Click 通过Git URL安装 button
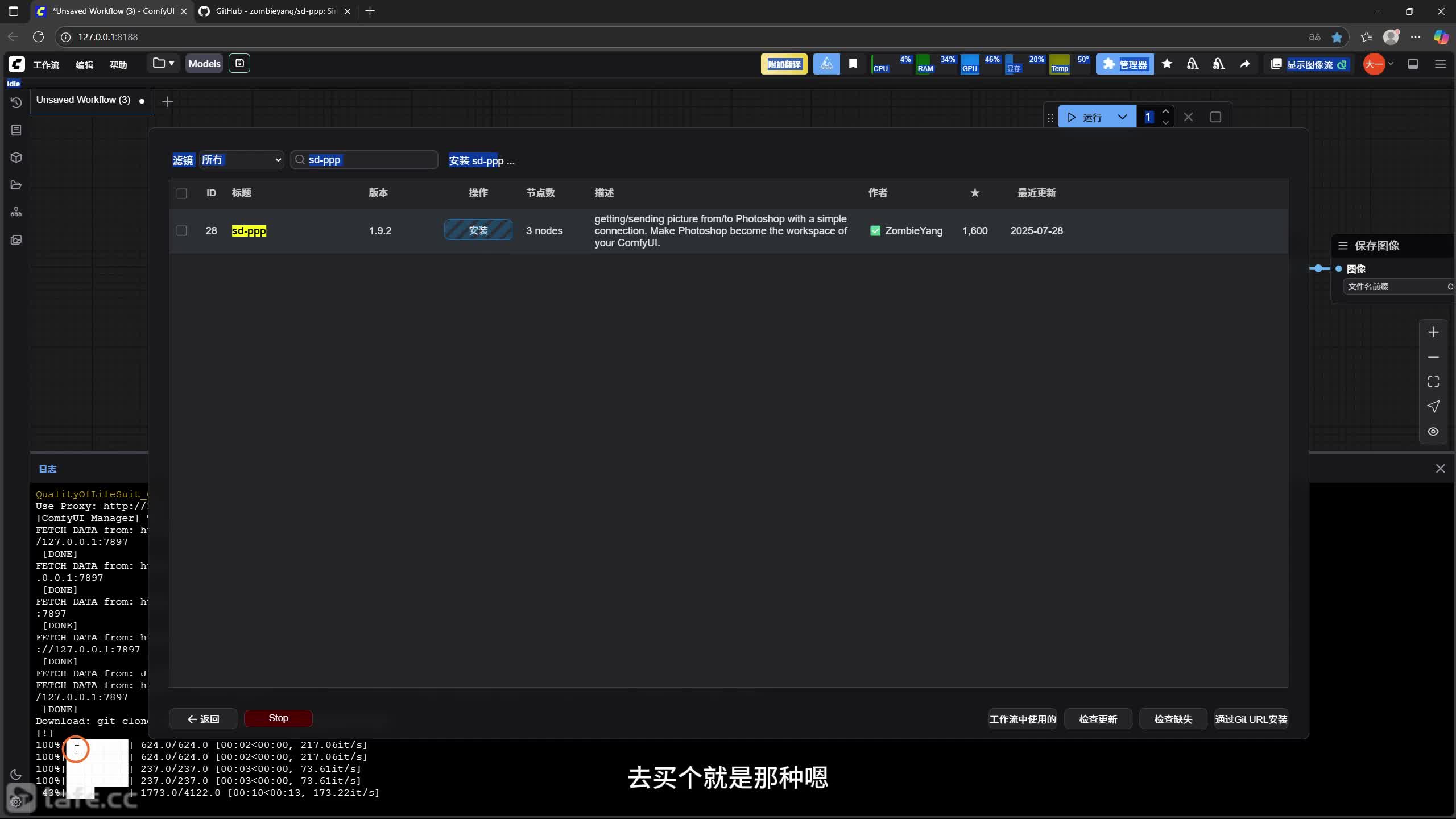Screen dimensions: 1456x819 click(1251, 719)
